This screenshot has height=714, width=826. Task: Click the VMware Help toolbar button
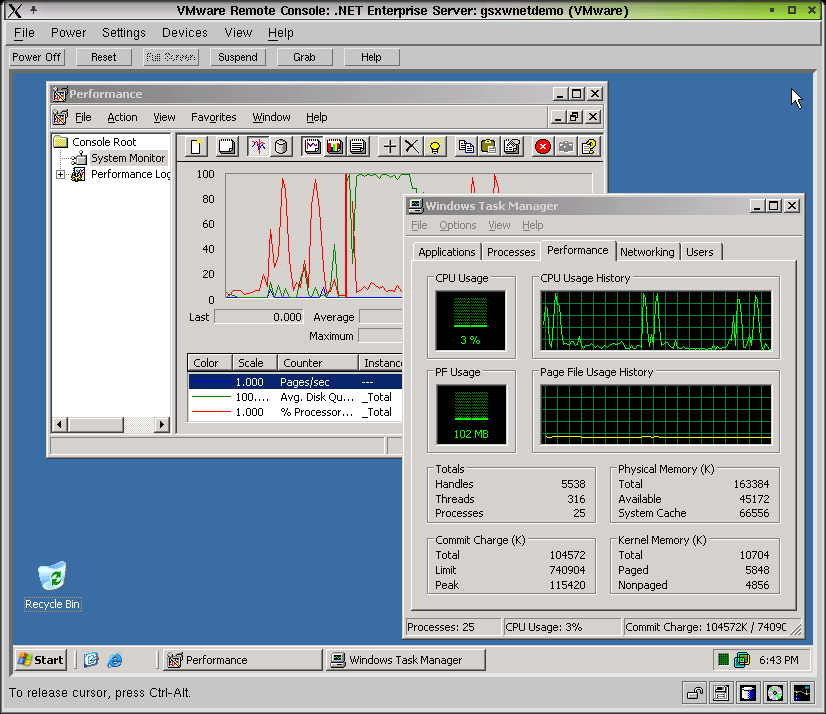point(371,57)
